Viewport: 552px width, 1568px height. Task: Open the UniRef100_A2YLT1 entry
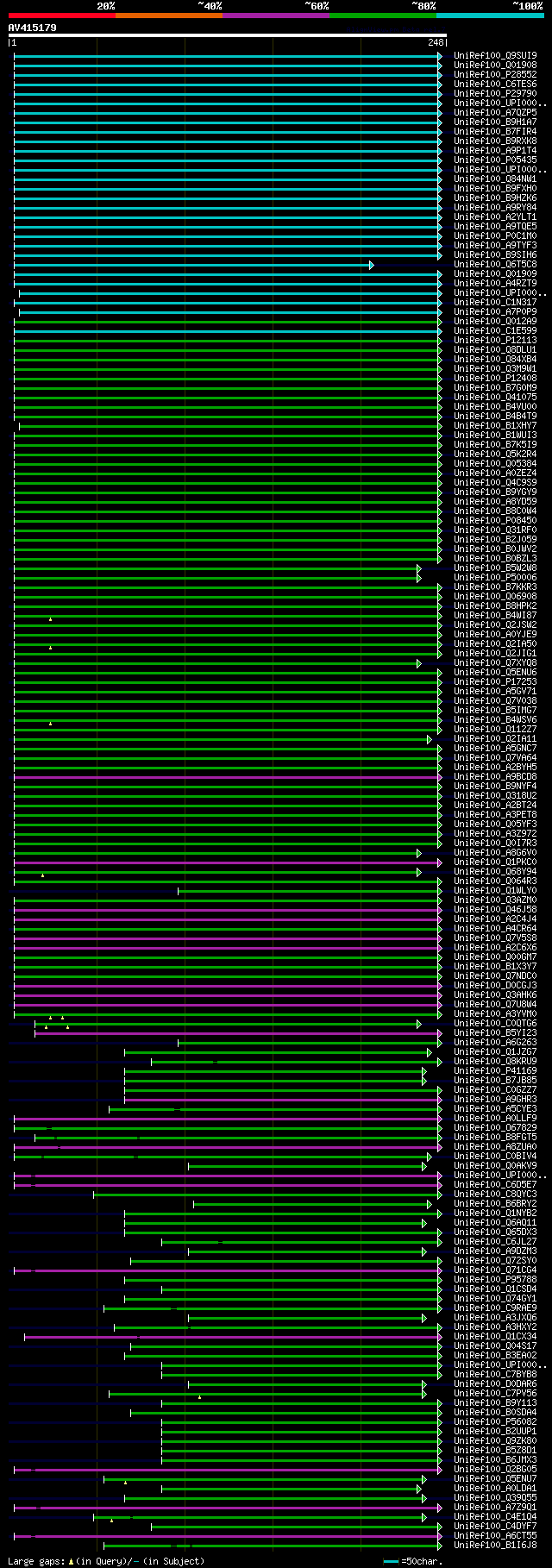pos(495,217)
